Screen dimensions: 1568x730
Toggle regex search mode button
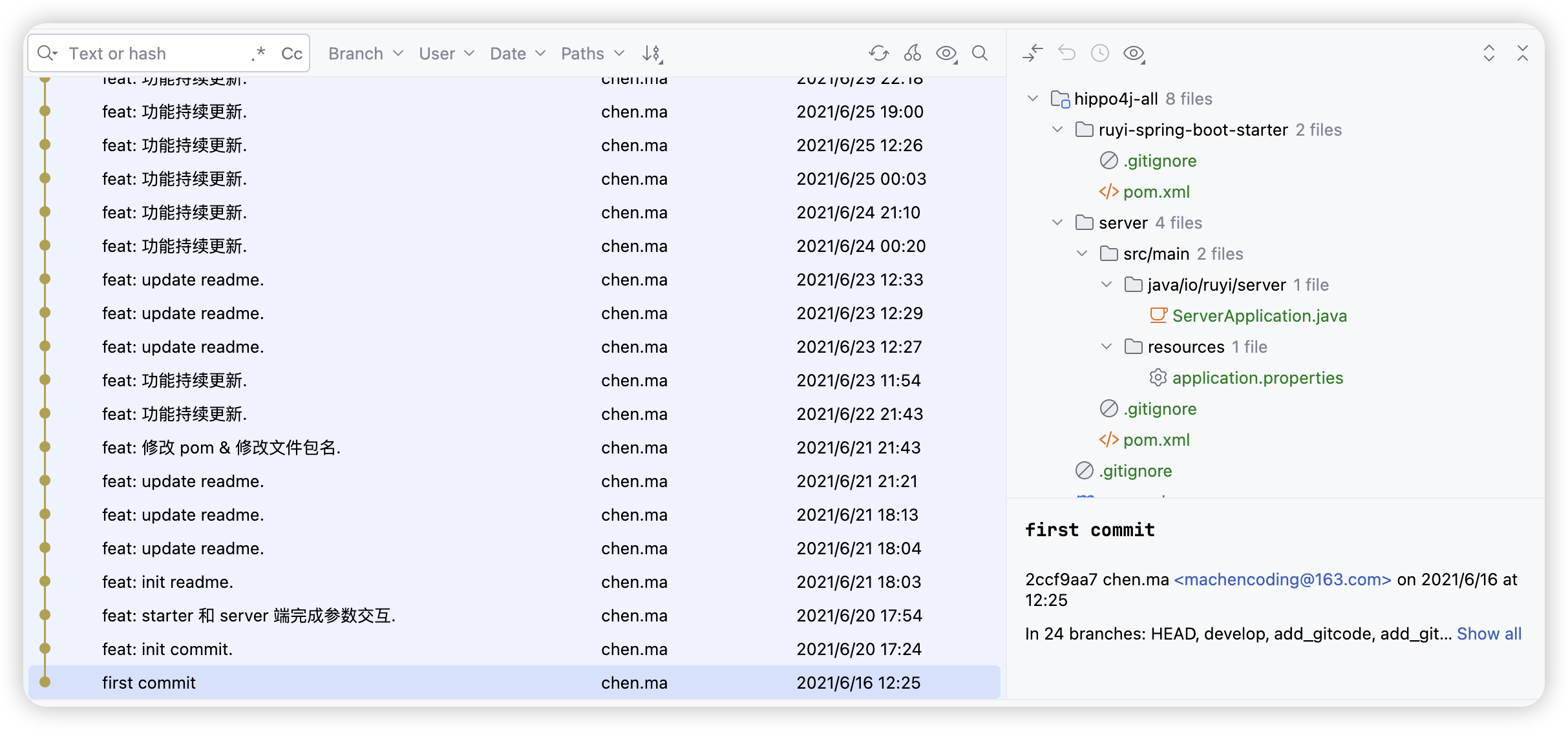point(259,54)
